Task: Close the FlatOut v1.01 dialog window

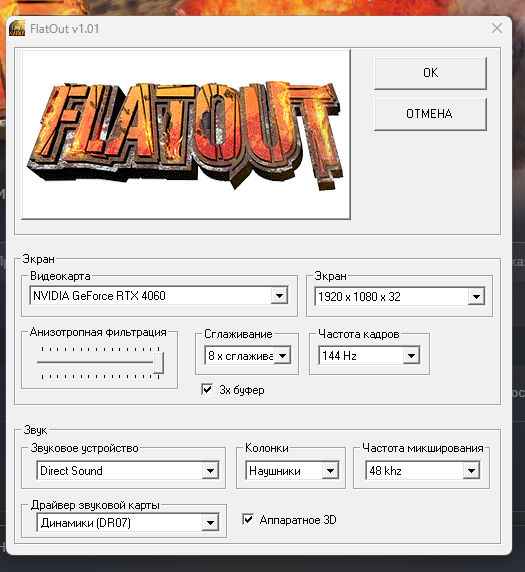Action: [497, 28]
